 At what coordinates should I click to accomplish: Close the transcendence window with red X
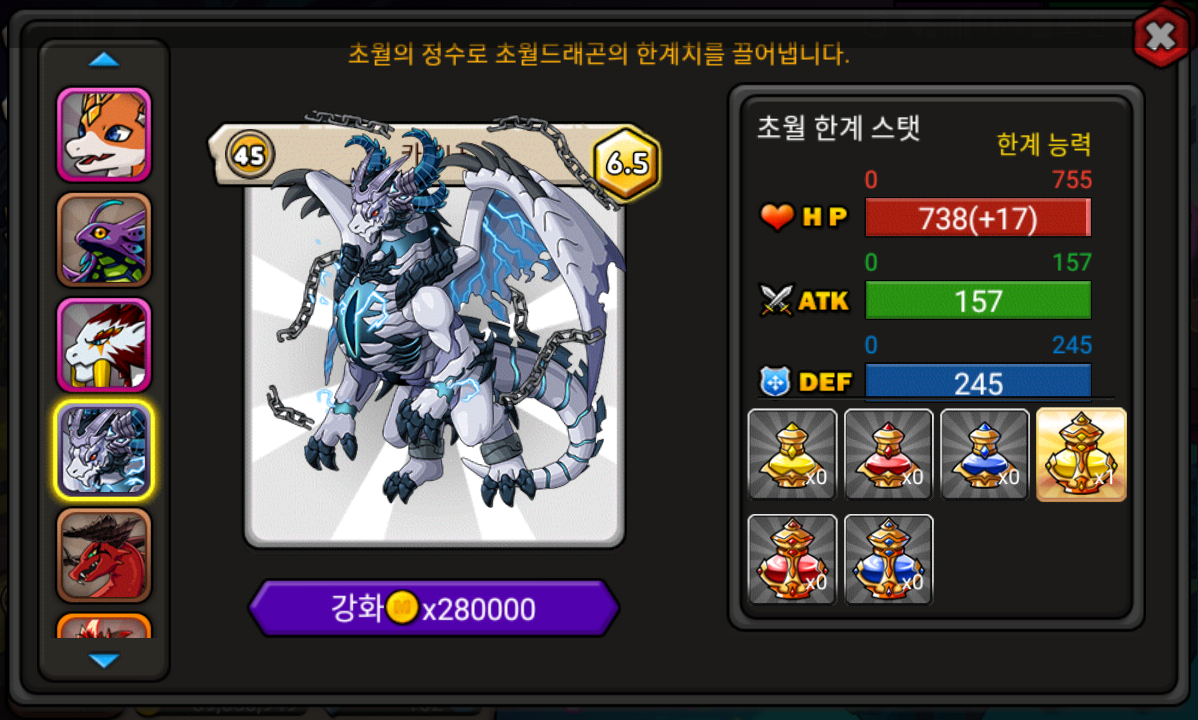click(x=1161, y=35)
